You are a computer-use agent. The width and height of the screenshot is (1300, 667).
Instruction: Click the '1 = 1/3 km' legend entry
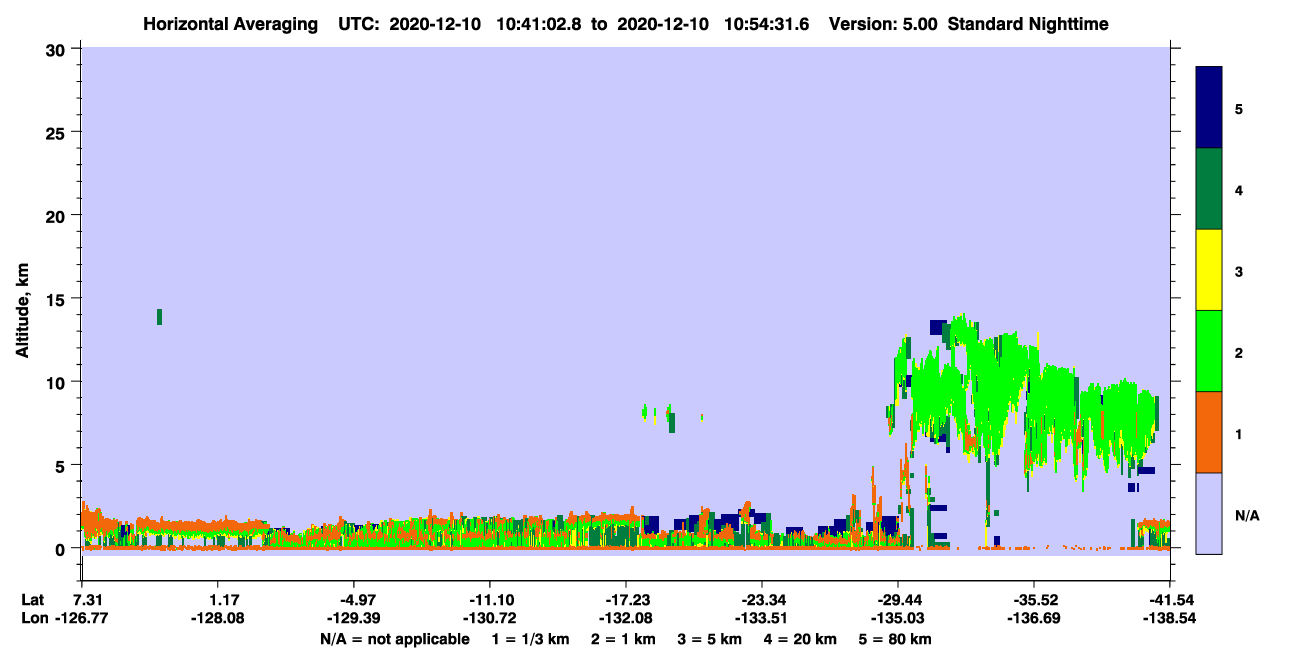tap(530, 639)
